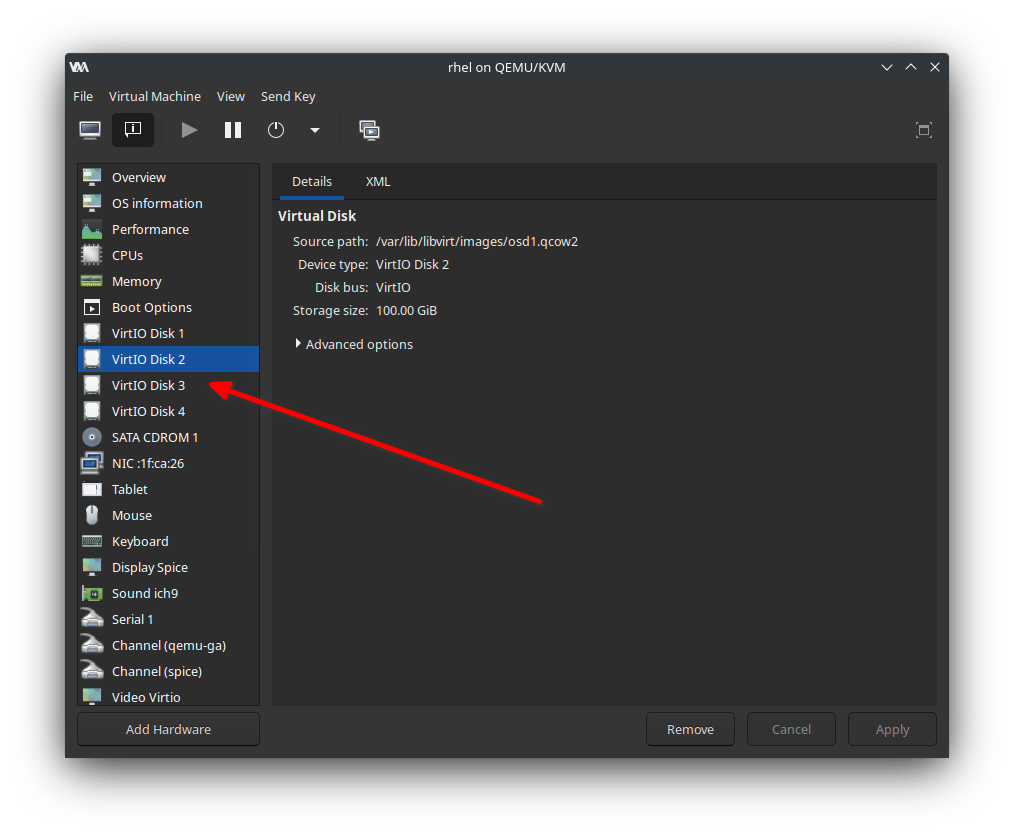Select VirtIO Disk 3 in hardware list
The image size is (1014, 835).
coord(168,385)
